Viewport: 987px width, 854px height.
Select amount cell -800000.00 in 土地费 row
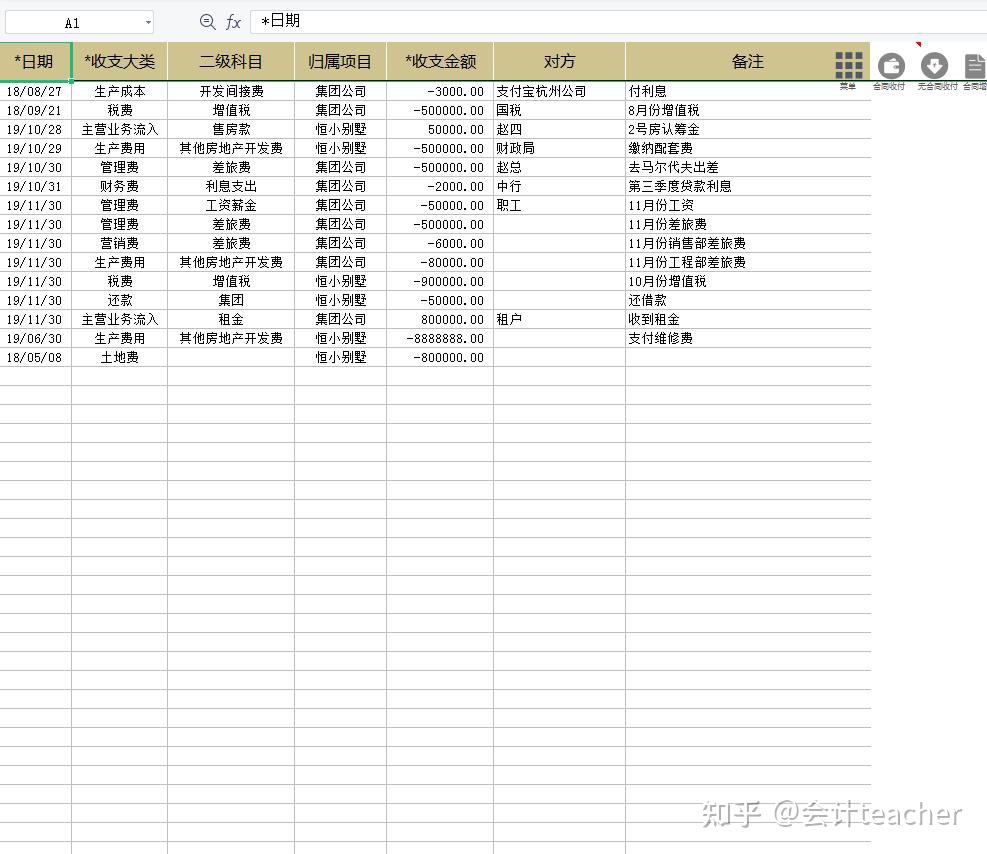tap(440, 357)
